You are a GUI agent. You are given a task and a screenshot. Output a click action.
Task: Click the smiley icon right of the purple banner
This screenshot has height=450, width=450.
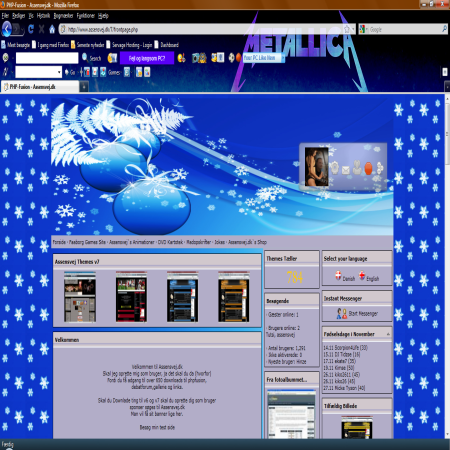click(x=181, y=58)
